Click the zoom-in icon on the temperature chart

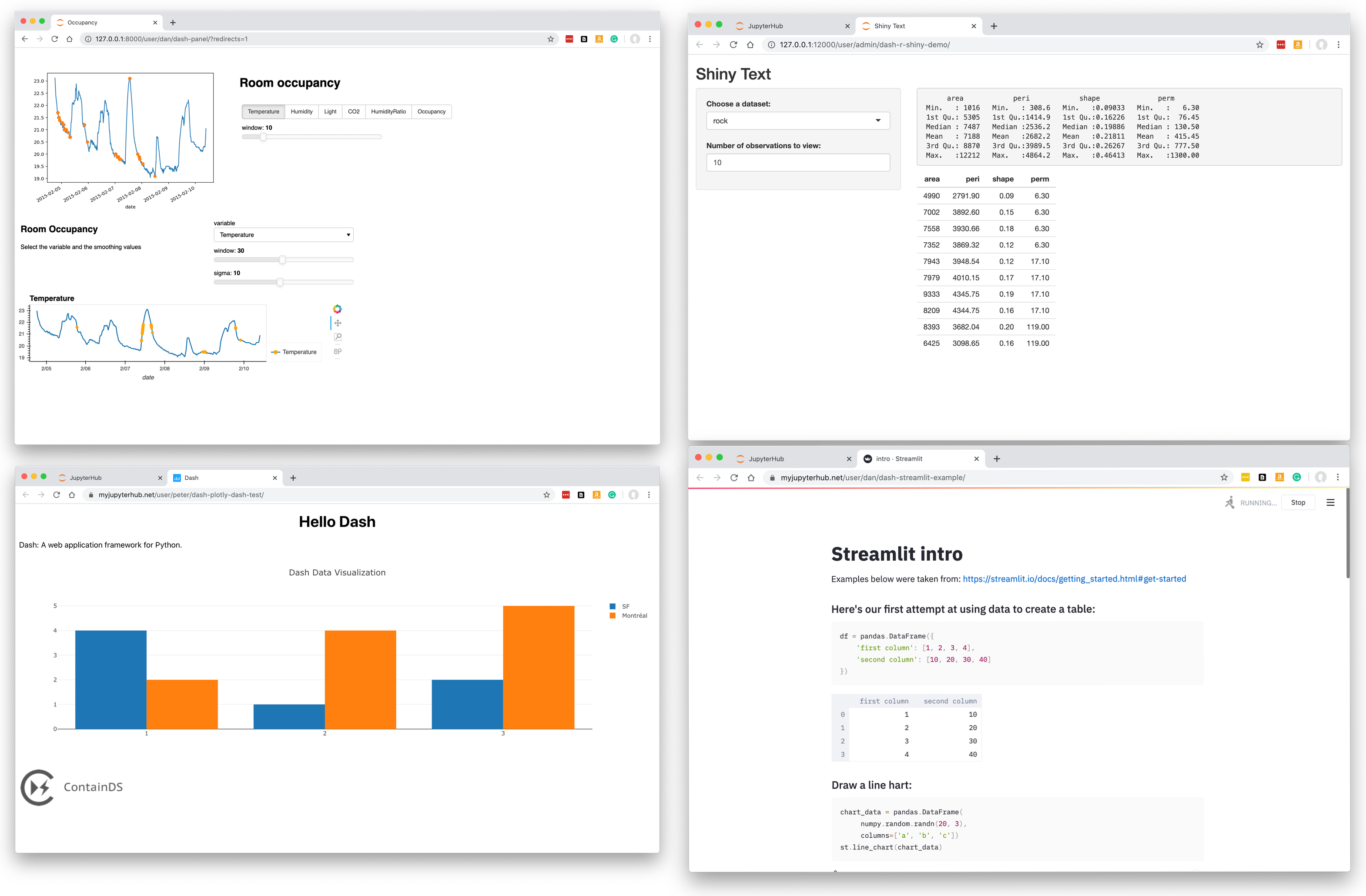point(339,340)
